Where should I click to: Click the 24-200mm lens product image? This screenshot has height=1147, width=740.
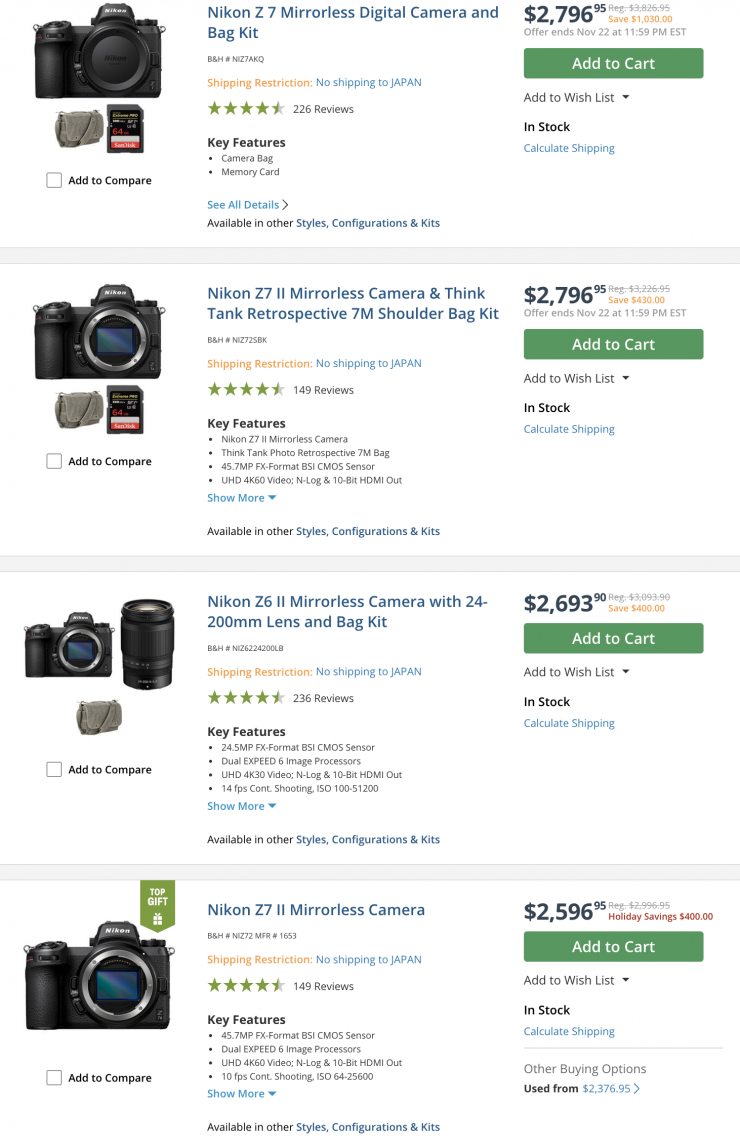coord(148,643)
